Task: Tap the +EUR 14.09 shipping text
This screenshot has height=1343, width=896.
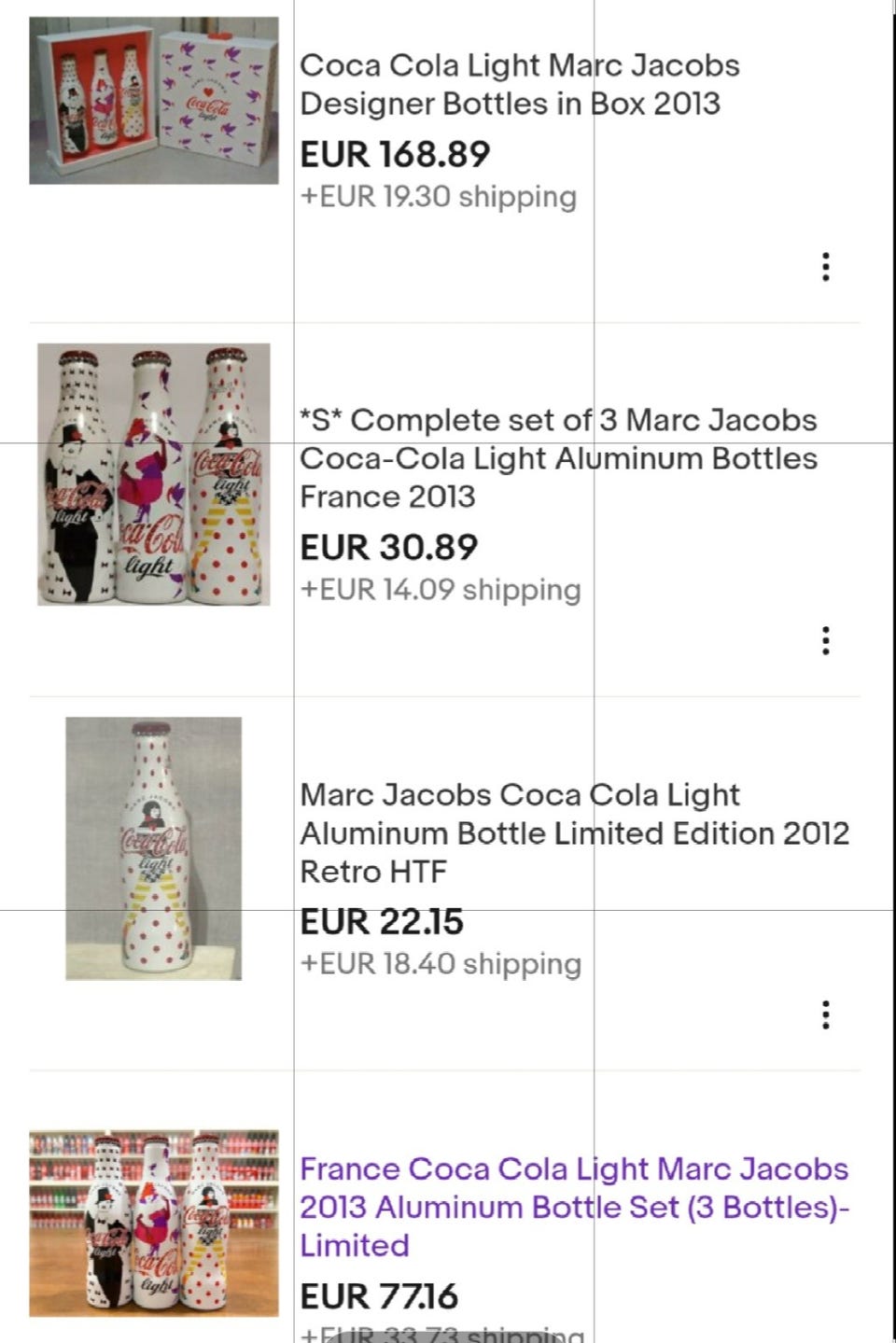Action: 441,590
